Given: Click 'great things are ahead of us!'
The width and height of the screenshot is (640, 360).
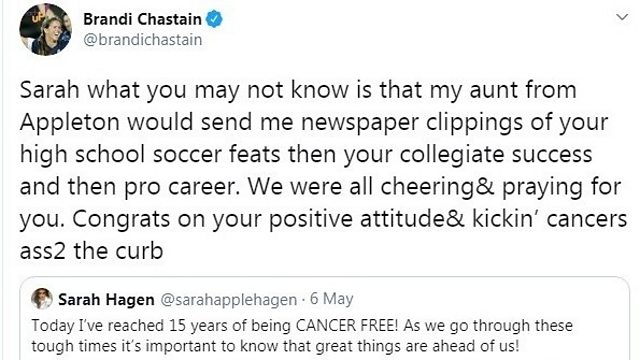Looking at the screenshot, I should tap(418, 346).
